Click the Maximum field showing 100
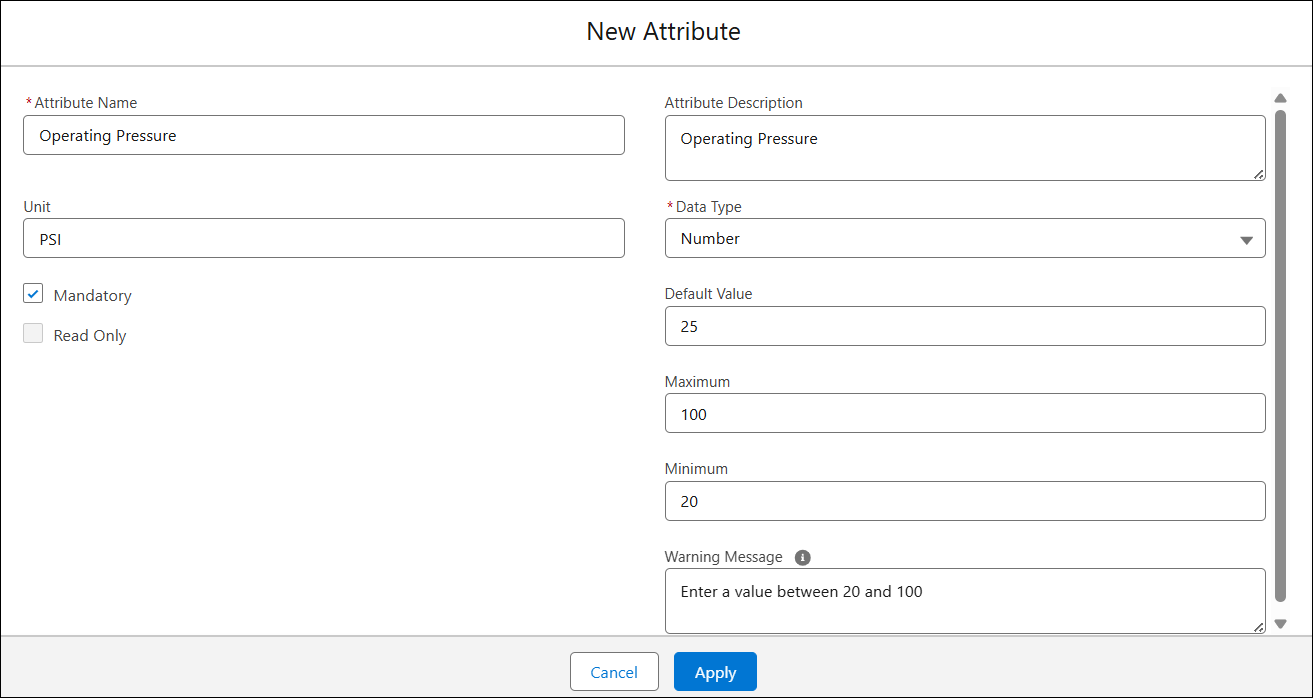1313x698 pixels. (x=965, y=413)
